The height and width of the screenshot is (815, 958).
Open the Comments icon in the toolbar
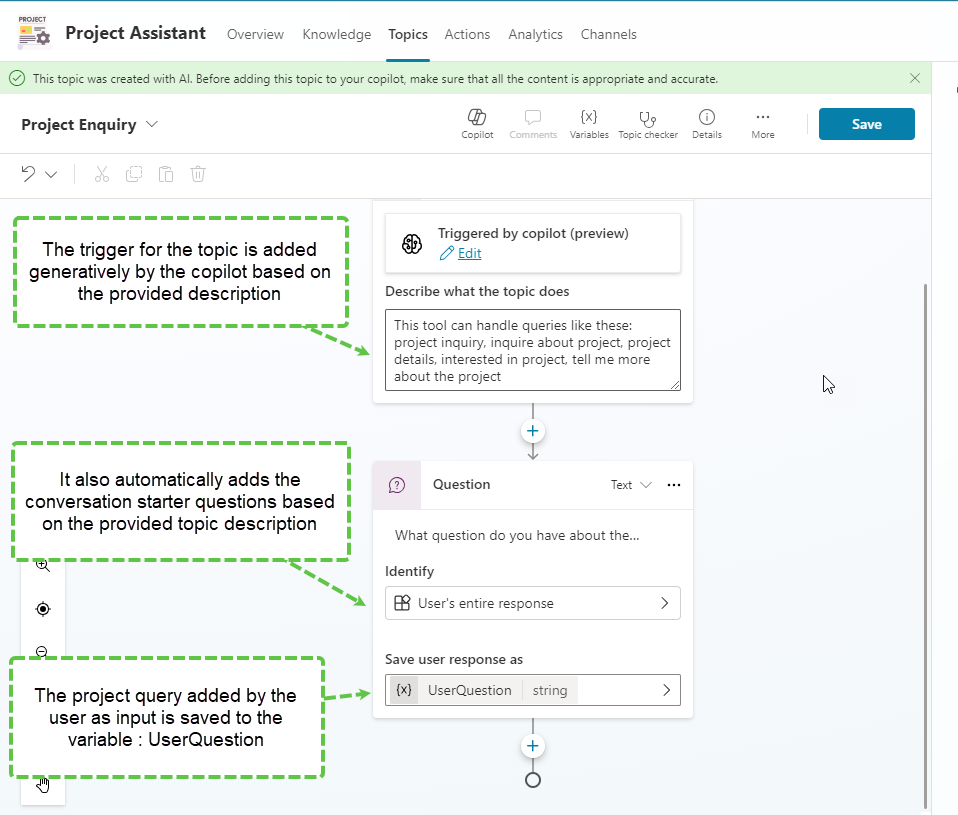pos(533,123)
